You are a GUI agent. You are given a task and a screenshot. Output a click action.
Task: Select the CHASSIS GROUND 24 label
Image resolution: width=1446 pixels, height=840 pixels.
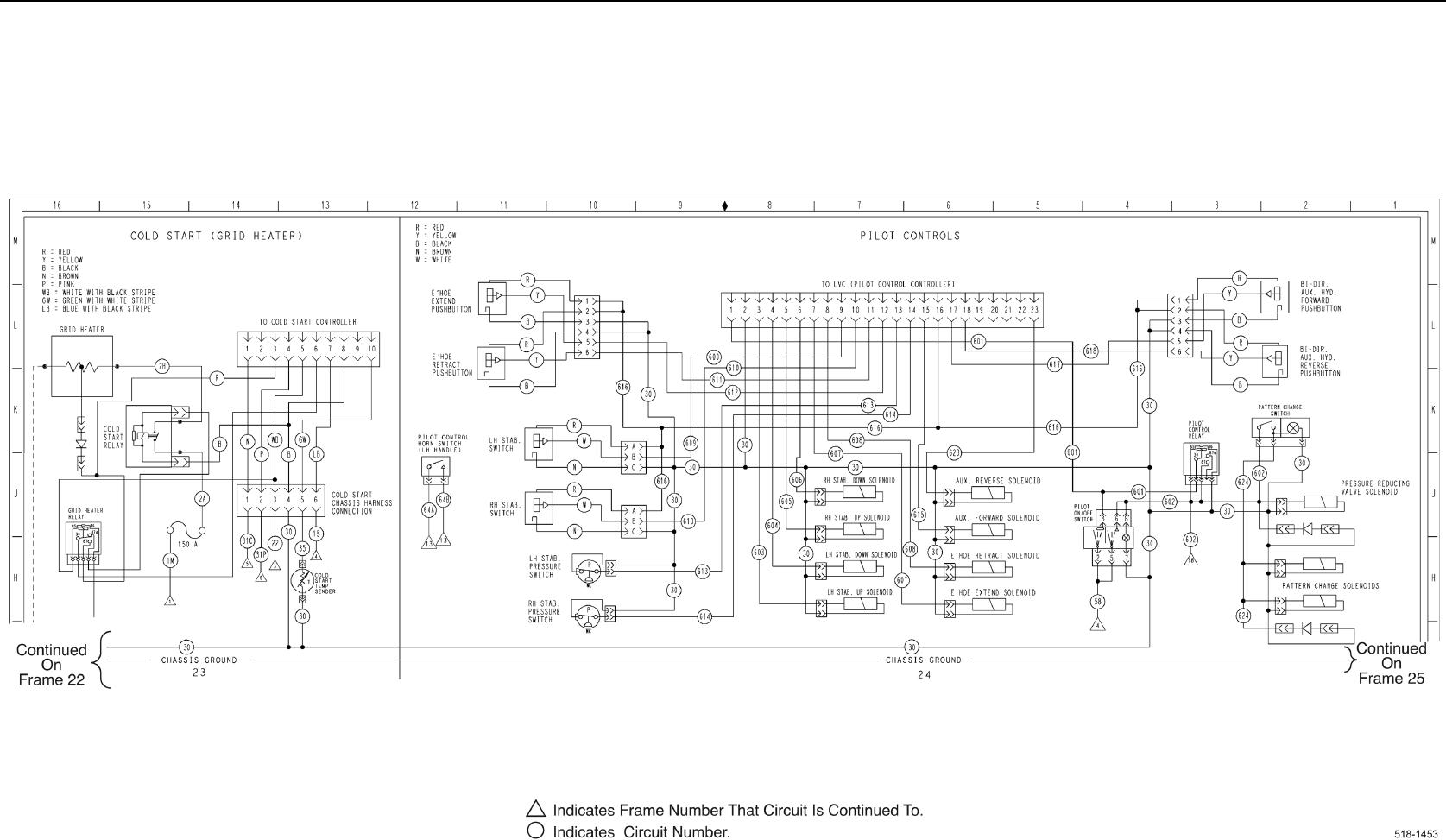click(x=924, y=666)
